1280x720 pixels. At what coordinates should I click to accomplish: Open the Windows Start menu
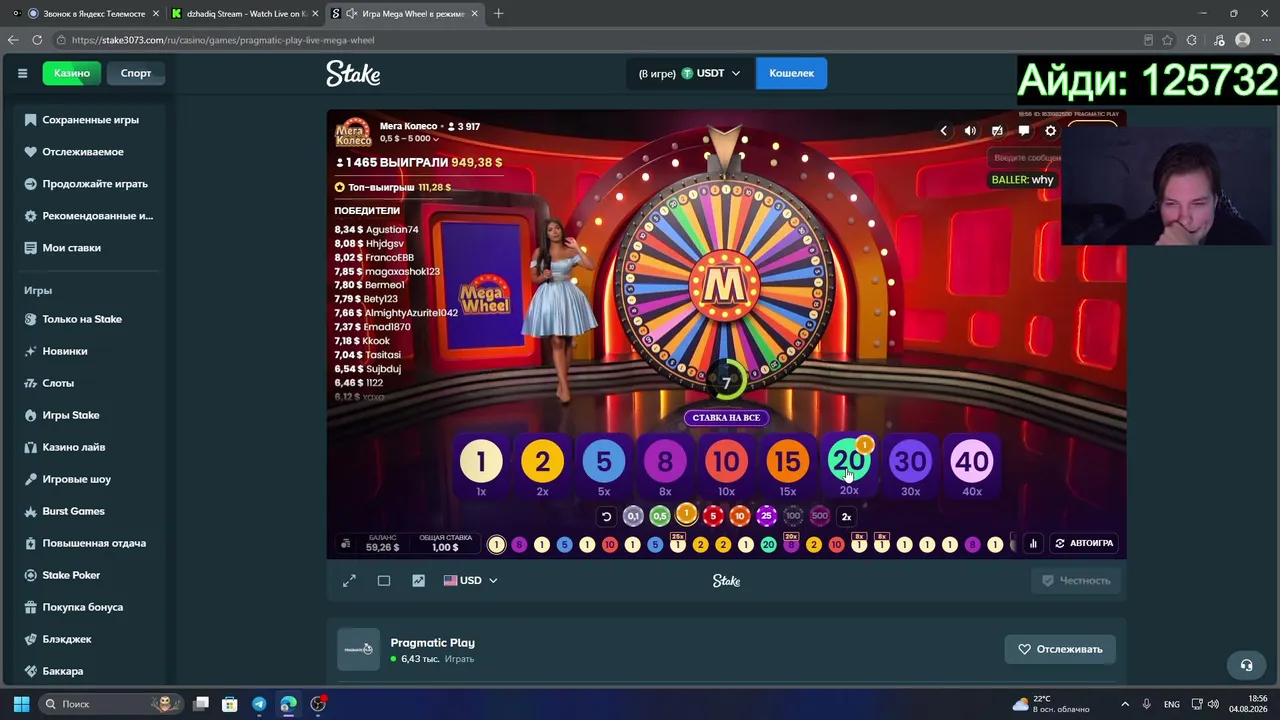[x=21, y=704]
